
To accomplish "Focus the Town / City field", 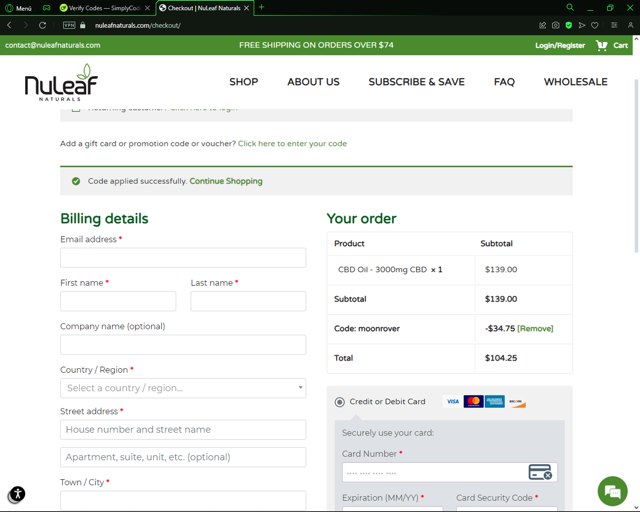I will coord(183,501).
